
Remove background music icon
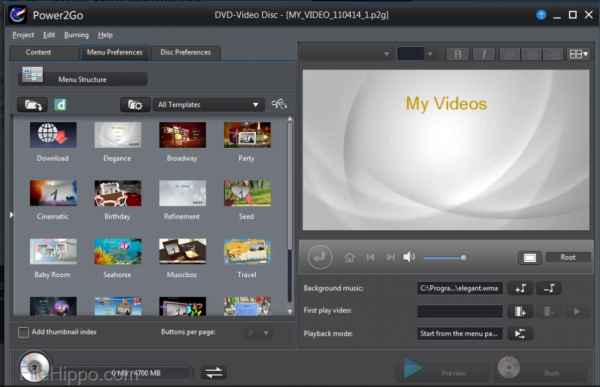pyautogui.click(x=549, y=288)
